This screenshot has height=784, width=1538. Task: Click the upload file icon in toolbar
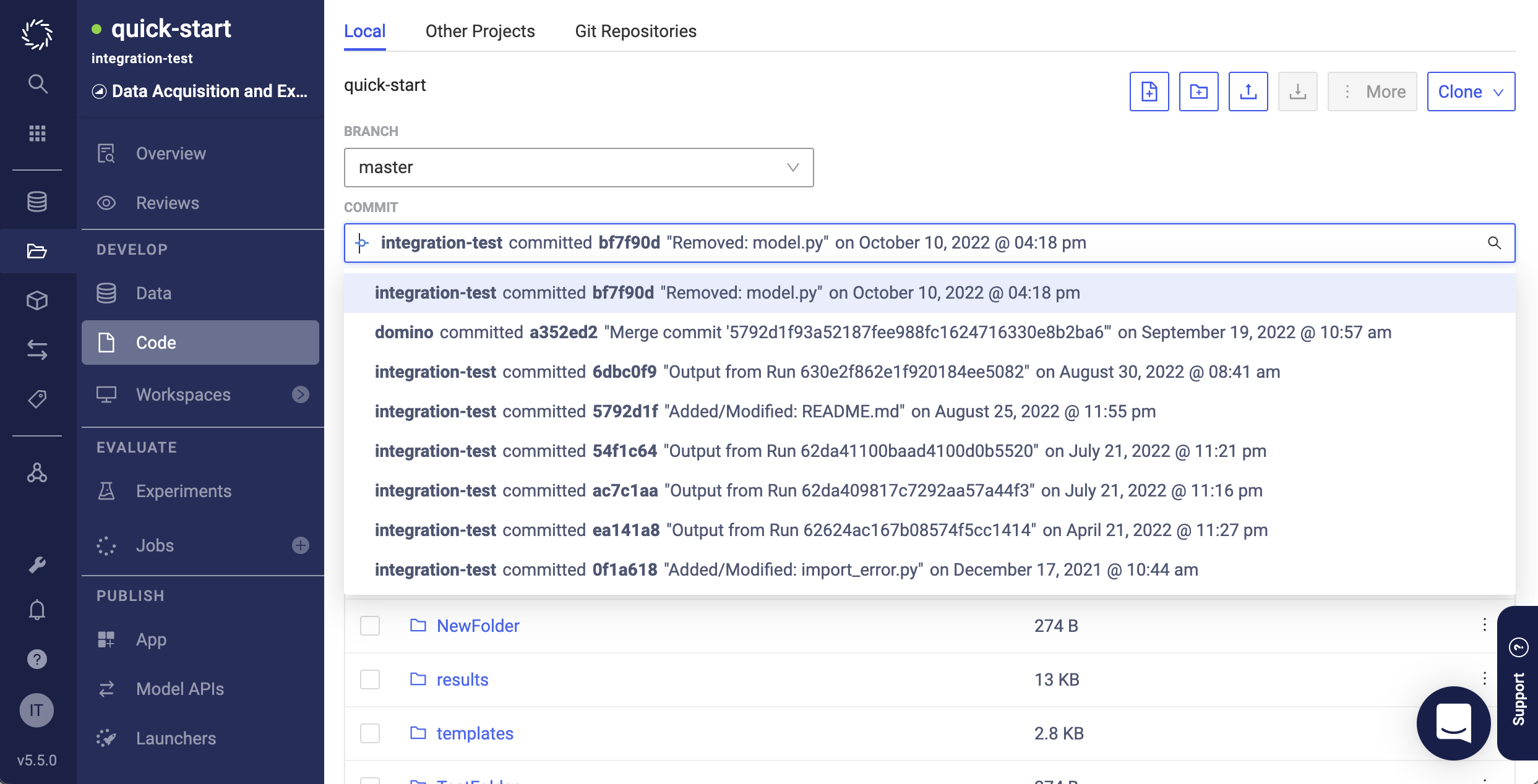[x=1248, y=90]
